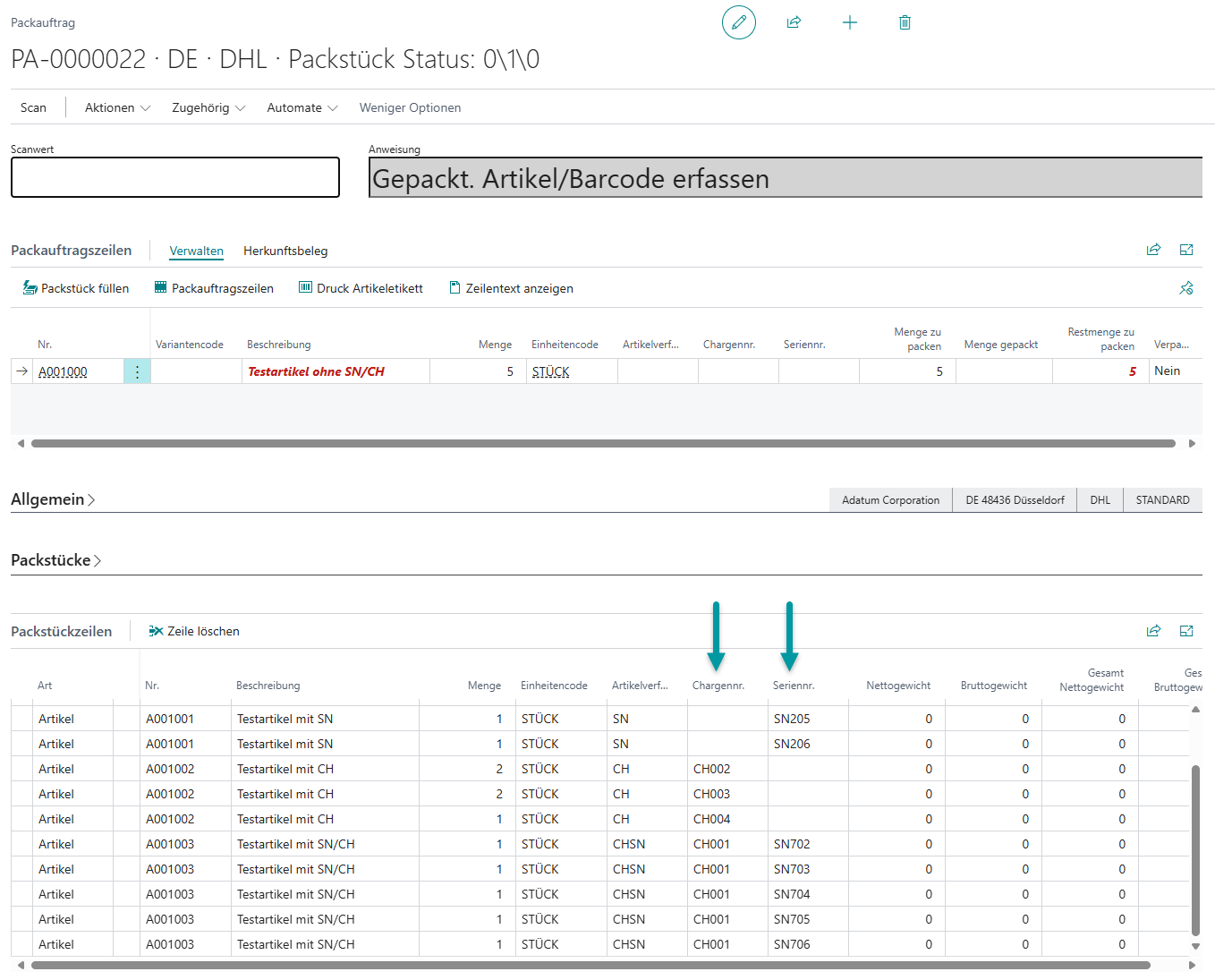Open the Zugehörig dropdown menu
The width and height of the screenshot is (1215, 980).
pos(208,107)
